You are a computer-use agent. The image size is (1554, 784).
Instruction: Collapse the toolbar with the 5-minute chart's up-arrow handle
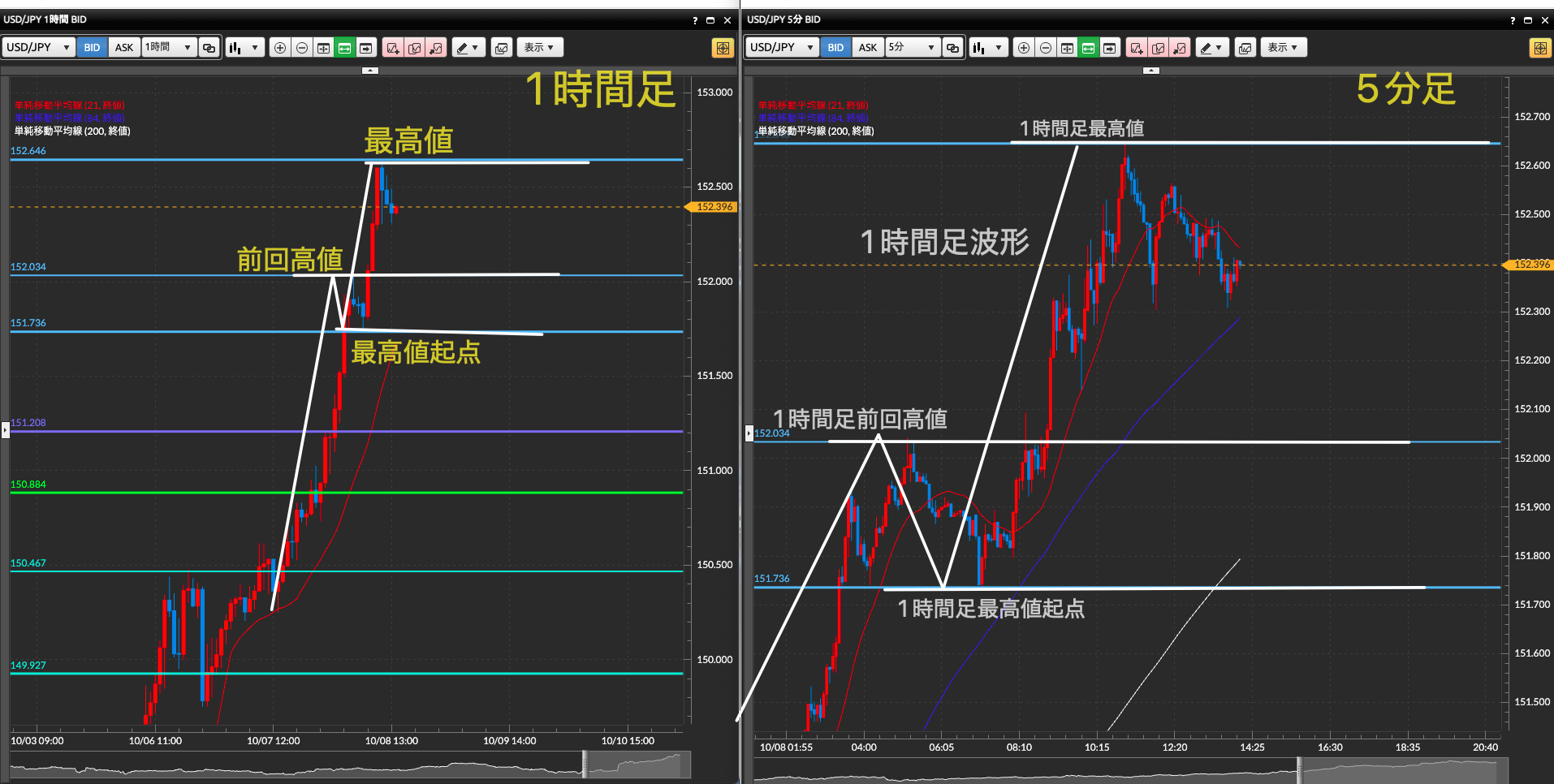[1150, 71]
